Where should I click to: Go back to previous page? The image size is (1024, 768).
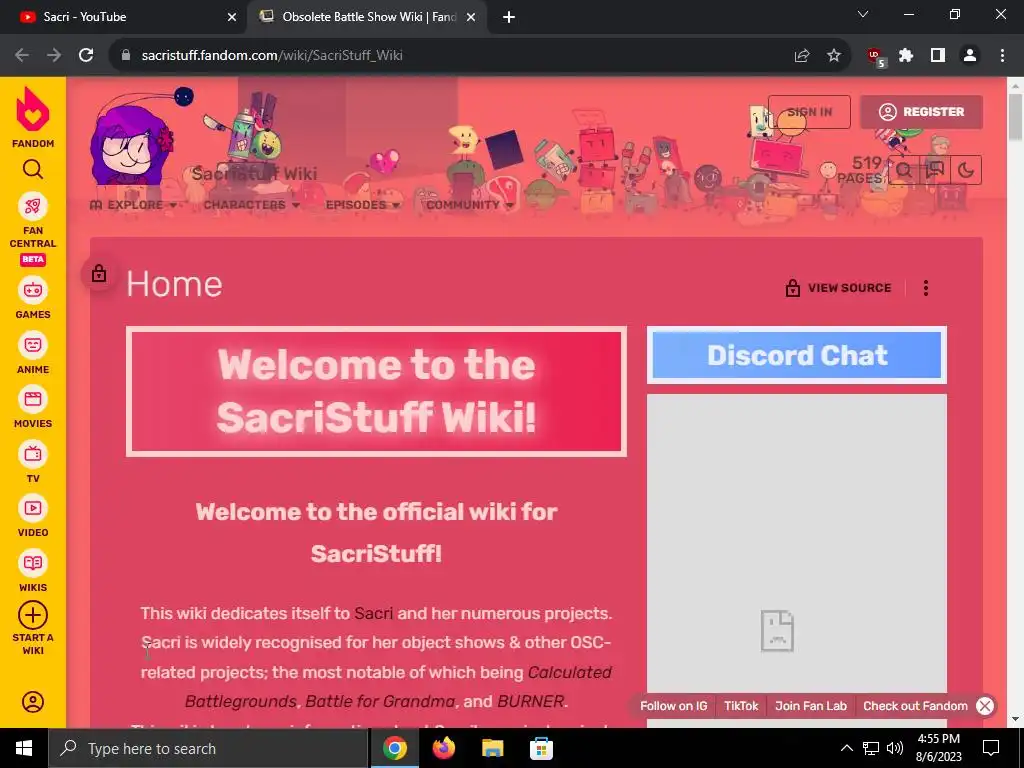[x=22, y=56]
